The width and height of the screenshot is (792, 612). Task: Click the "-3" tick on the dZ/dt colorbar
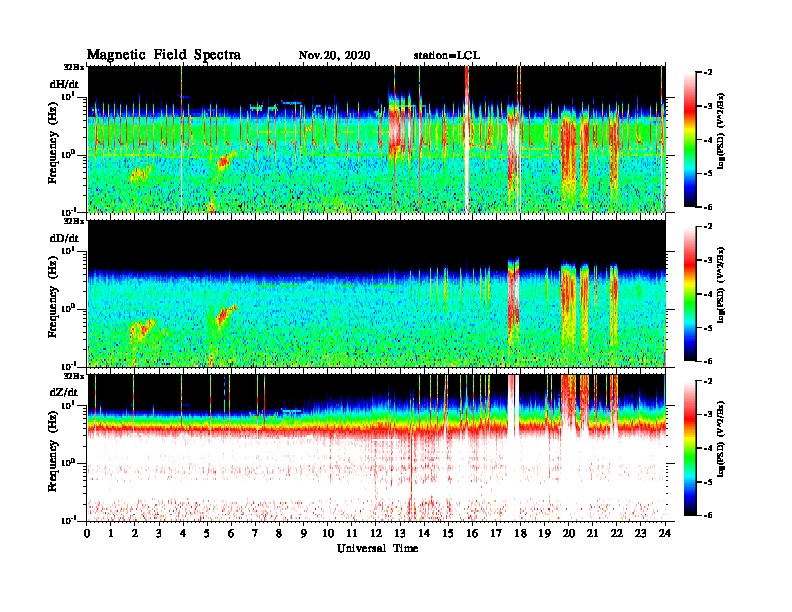[709, 414]
